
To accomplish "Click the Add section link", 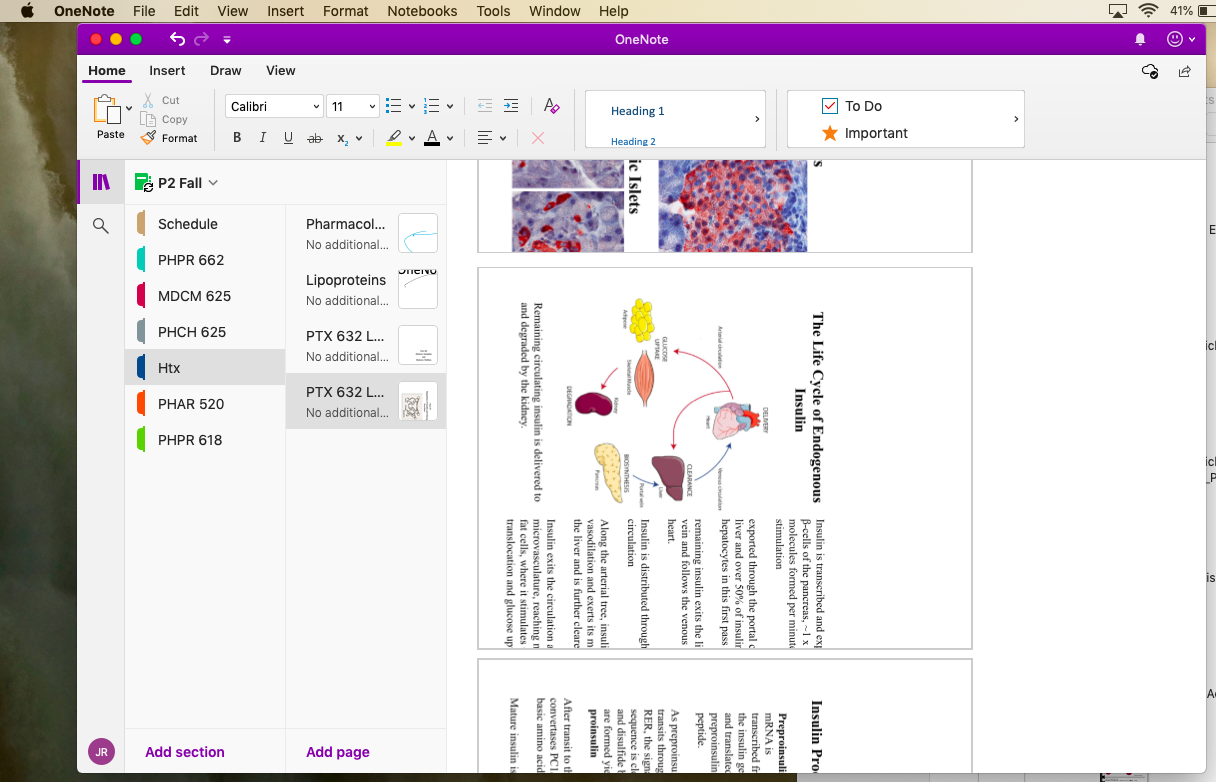I will pos(185,752).
